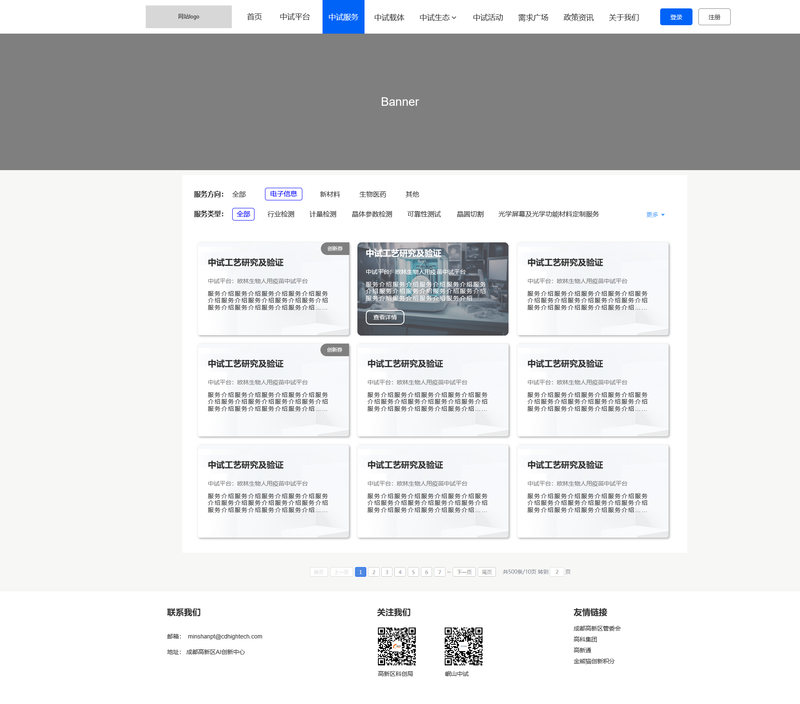Screen dimensions: 800x704
Task: Go to pagination page 3
Action: (x=387, y=572)
